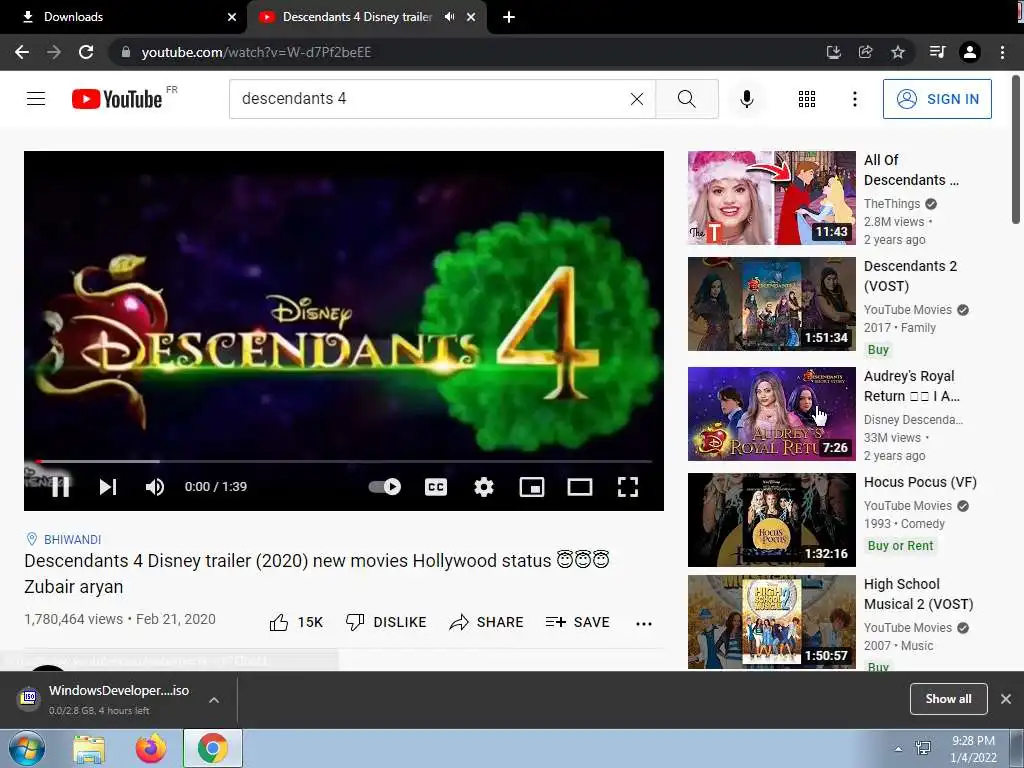Image resolution: width=1024 pixels, height=768 pixels.
Task: Close the Downloads tab
Action: coord(232,17)
